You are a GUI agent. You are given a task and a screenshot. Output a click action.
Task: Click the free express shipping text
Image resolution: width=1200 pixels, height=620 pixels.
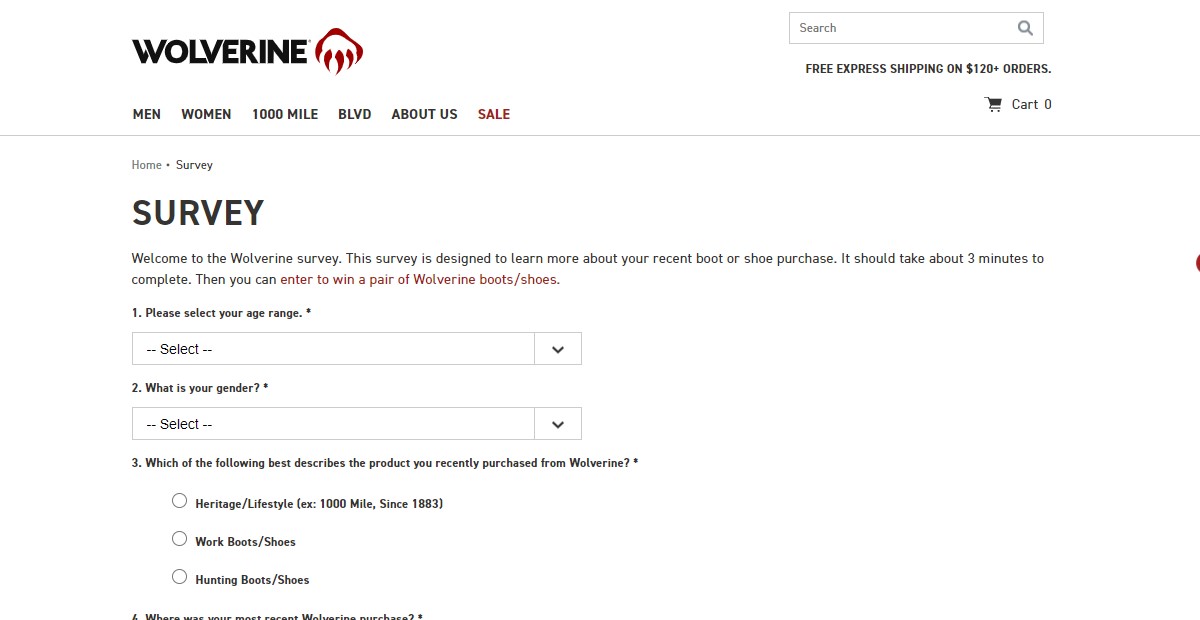coord(928,69)
